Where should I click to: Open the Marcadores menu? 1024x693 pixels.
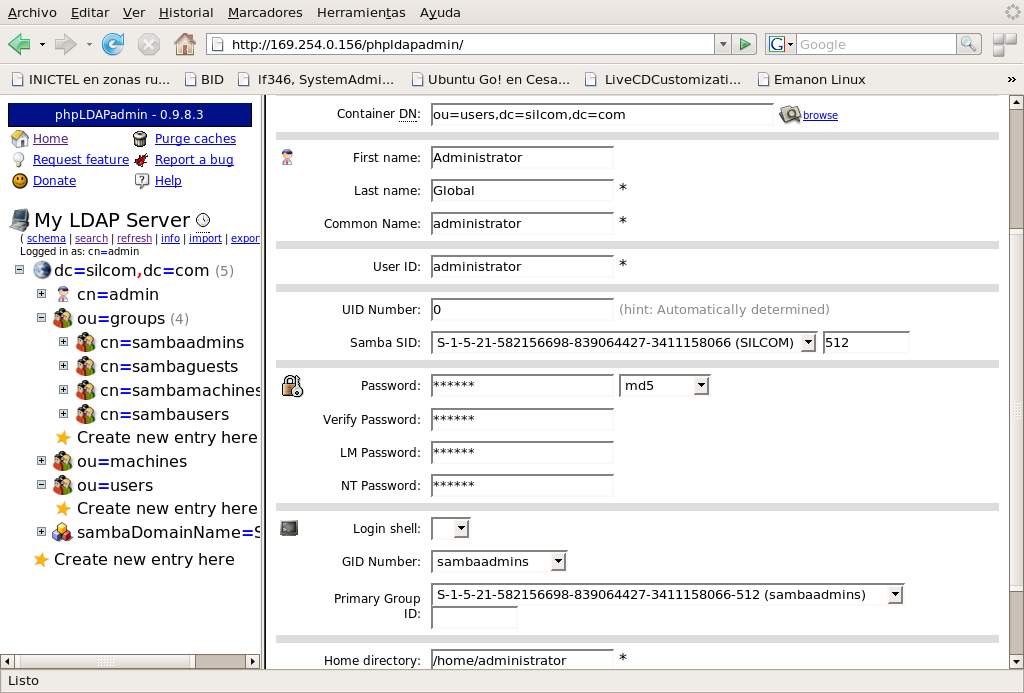(x=265, y=13)
